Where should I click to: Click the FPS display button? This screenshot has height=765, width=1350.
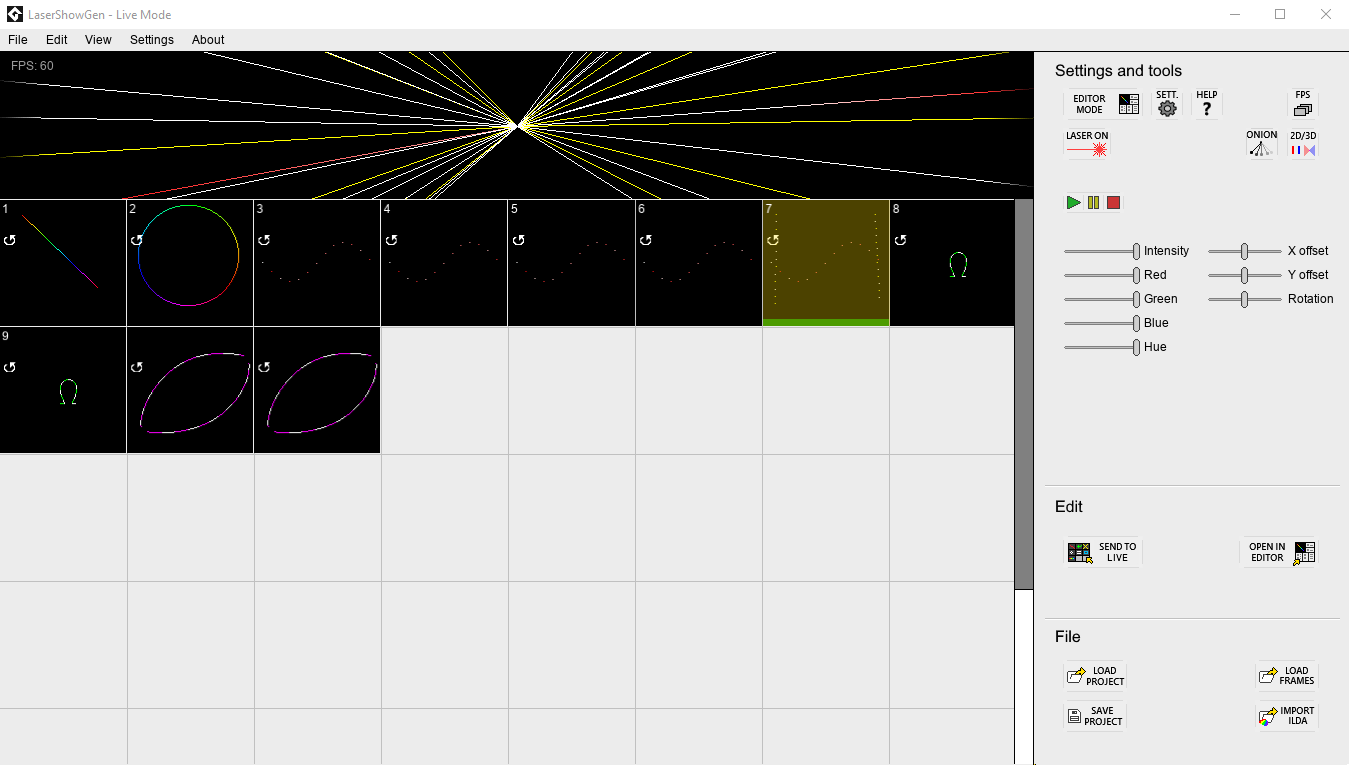pos(1302,104)
